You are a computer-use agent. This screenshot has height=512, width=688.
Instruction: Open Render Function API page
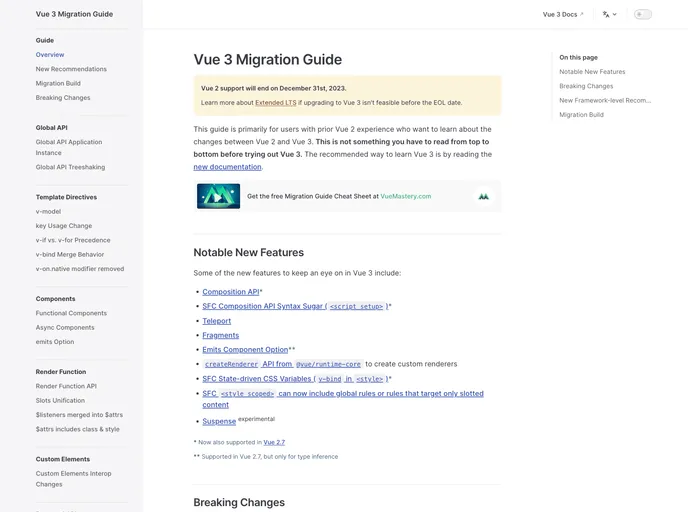coord(66,386)
